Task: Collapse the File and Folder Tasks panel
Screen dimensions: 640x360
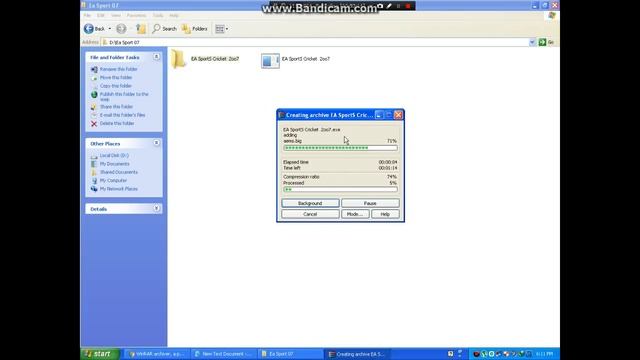Action: (156, 57)
